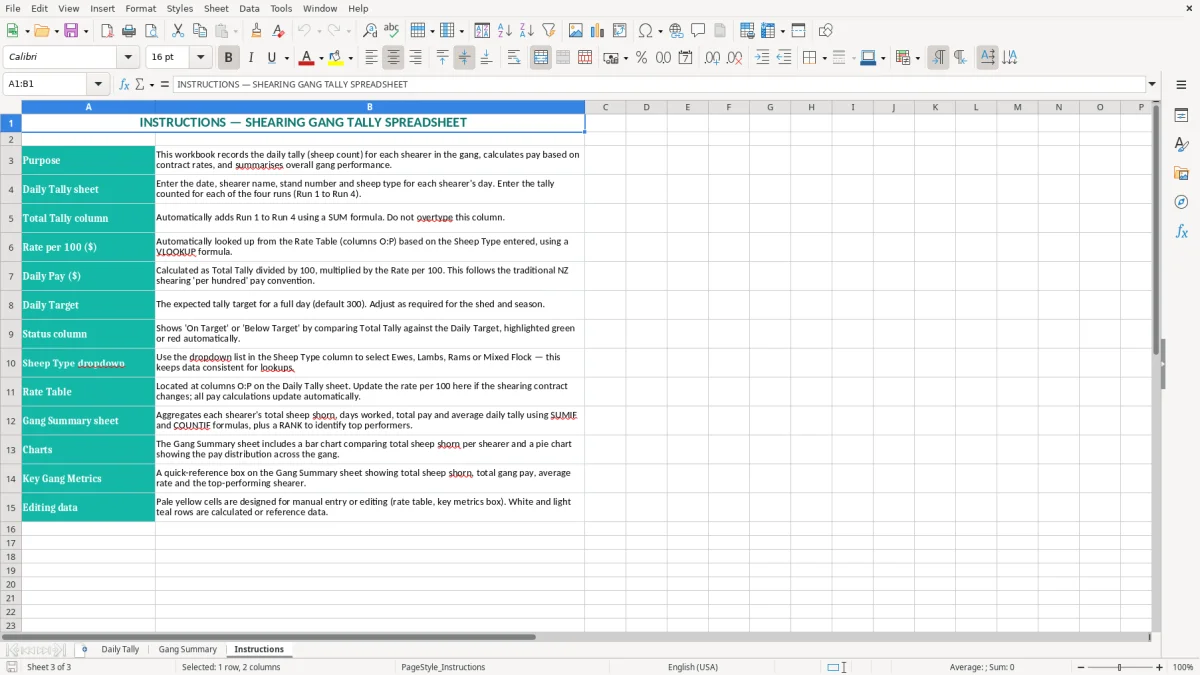Adjust the zoom slider
Image resolution: width=1200 pixels, height=675 pixels.
coord(1119,667)
